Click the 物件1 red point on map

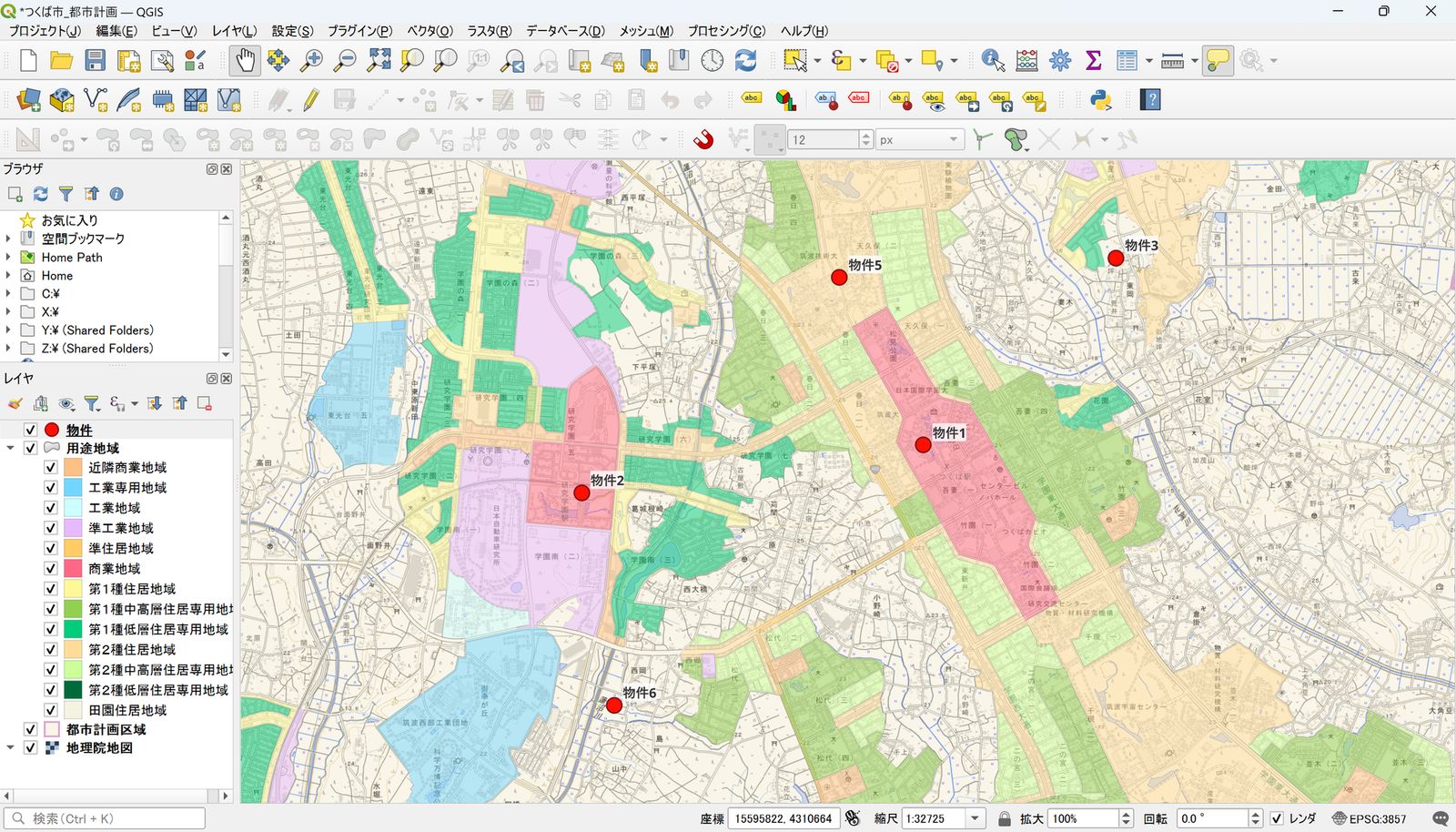(x=923, y=445)
